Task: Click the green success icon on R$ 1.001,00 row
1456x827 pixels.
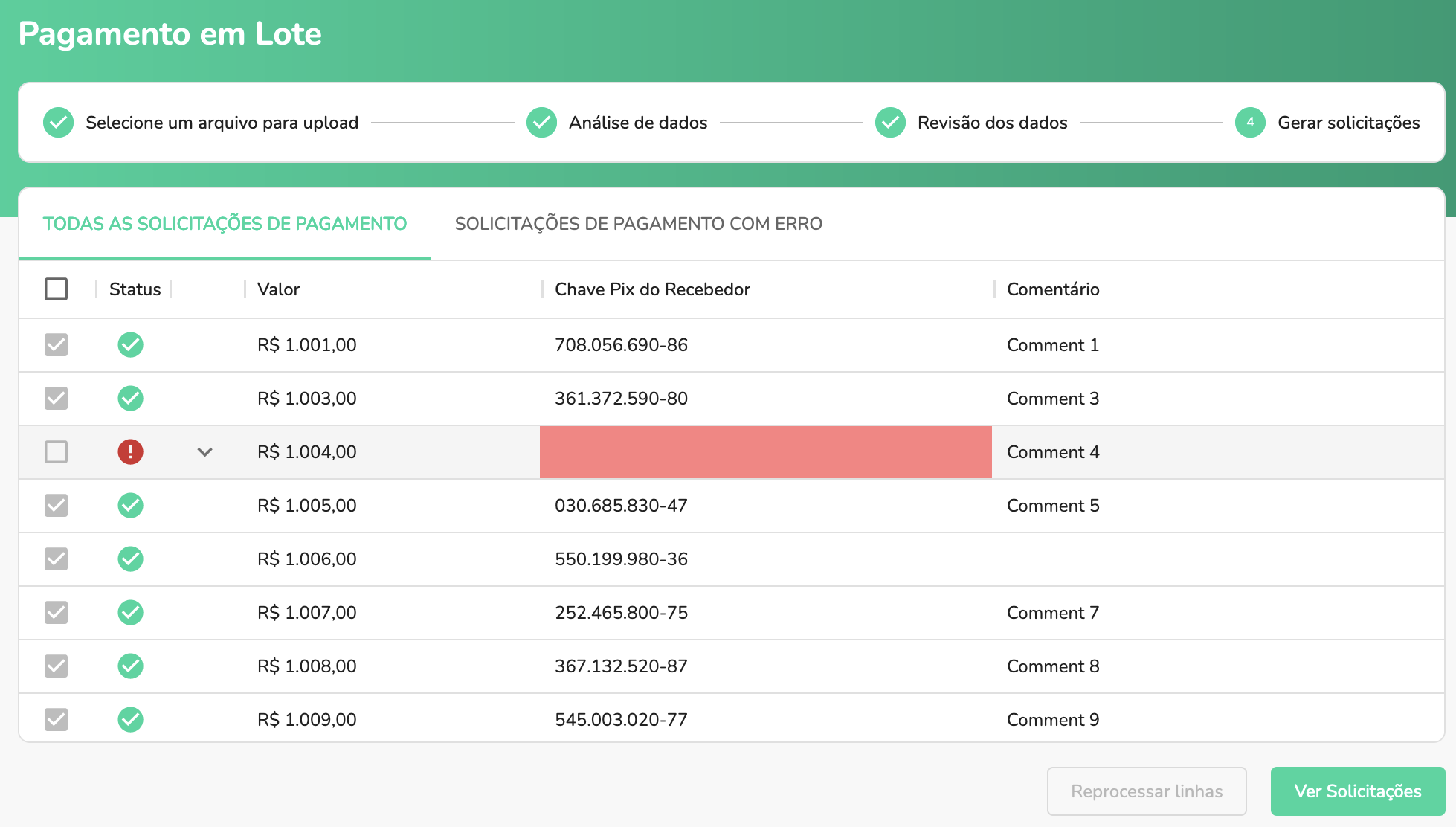Action: pyautogui.click(x=130, y=344)
